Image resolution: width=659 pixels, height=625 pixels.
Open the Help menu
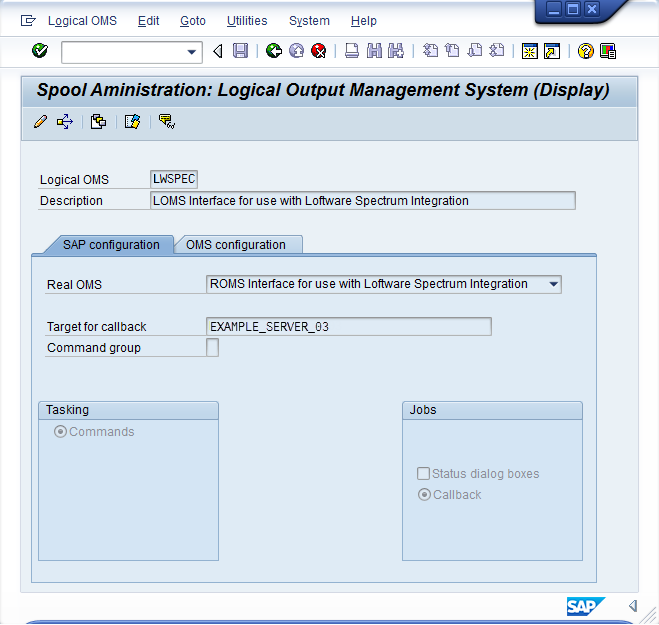tap(364, 21)
